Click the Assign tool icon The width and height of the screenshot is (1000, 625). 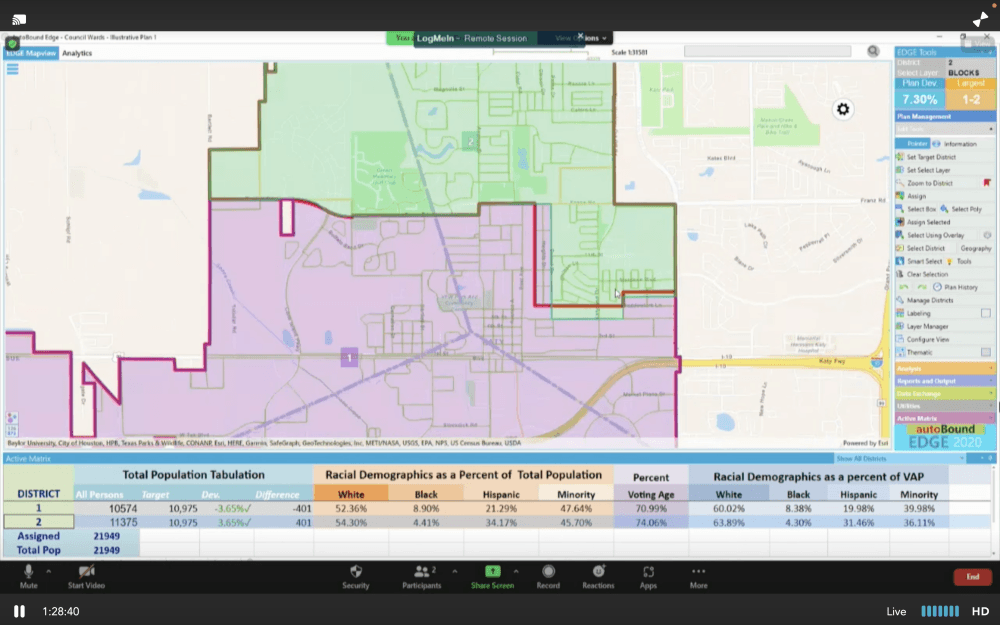coord(900,196)
